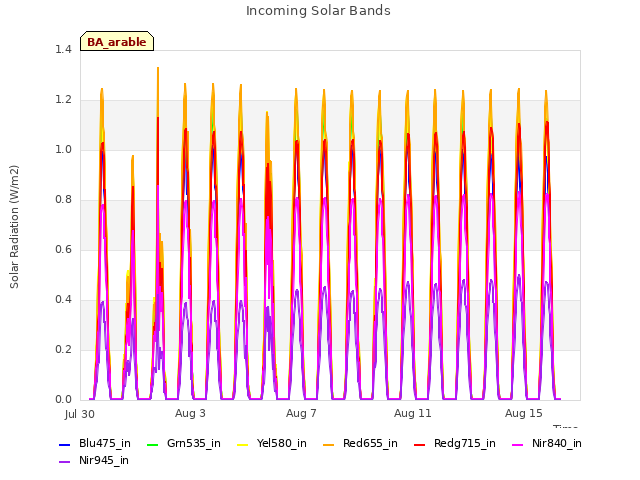The height and width of the screenshot is (480, 640).
Task: Click the Solar Radiation (W/m2) axis label
Action: [x=14, y=227]
